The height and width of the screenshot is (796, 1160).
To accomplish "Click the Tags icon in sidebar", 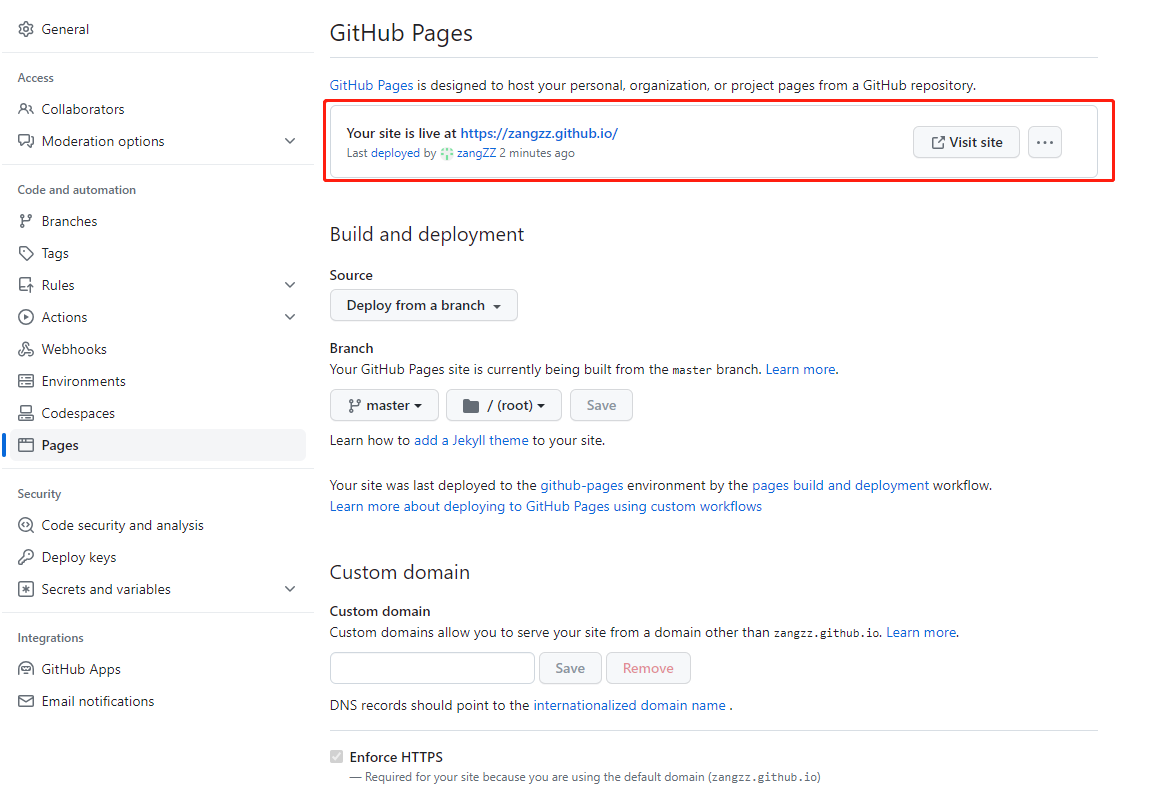I will 26,253.
